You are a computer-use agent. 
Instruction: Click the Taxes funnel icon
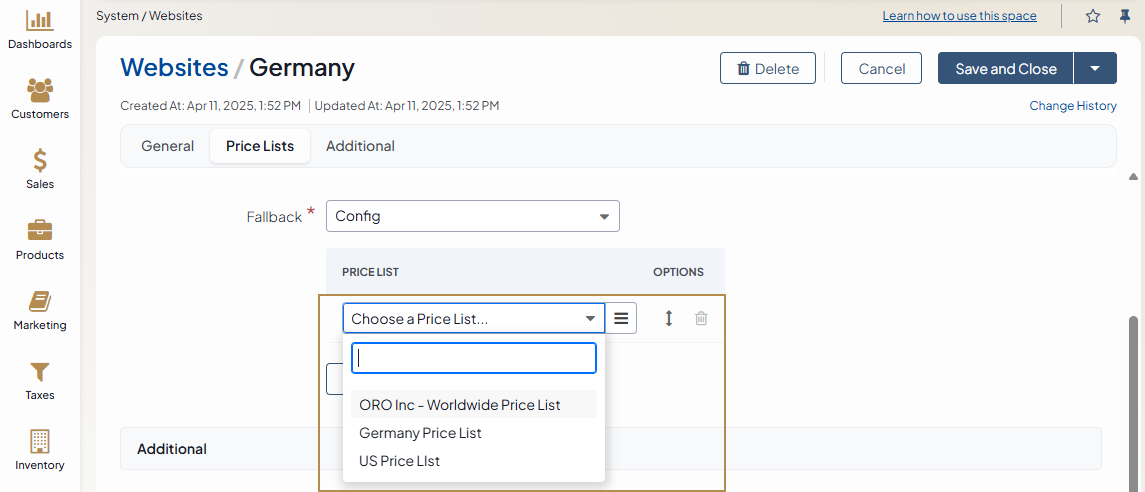40,372
